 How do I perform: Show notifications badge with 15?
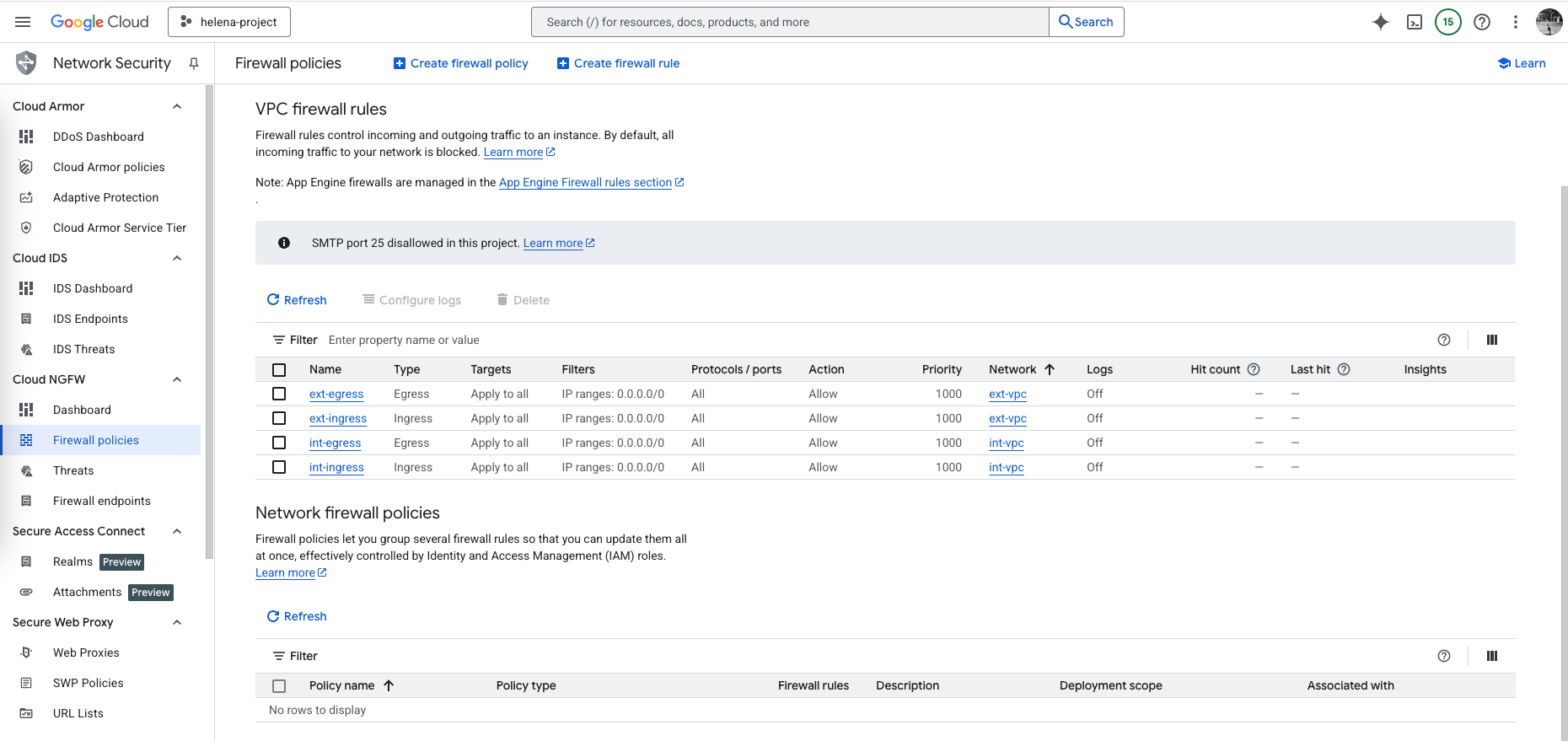tap(1447, 22)
